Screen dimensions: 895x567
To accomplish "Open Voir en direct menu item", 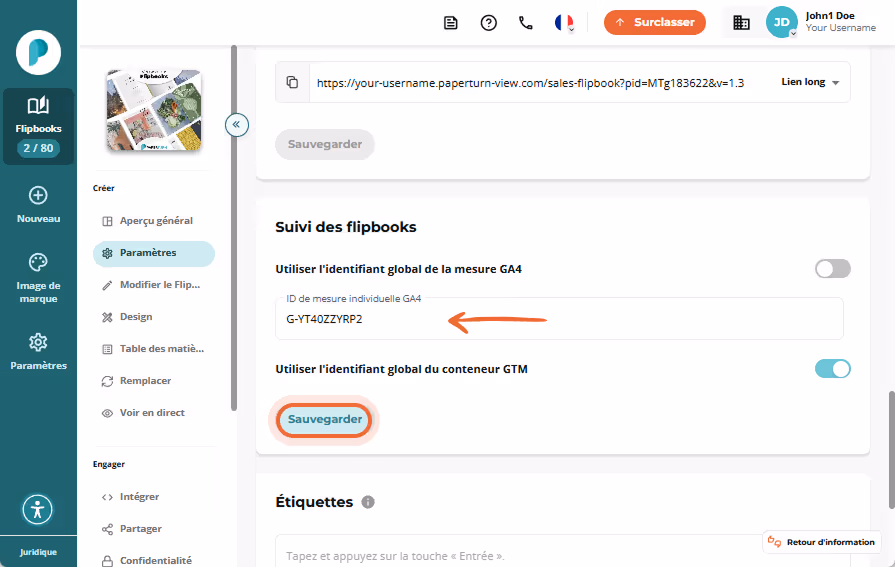I will [154, 413].
